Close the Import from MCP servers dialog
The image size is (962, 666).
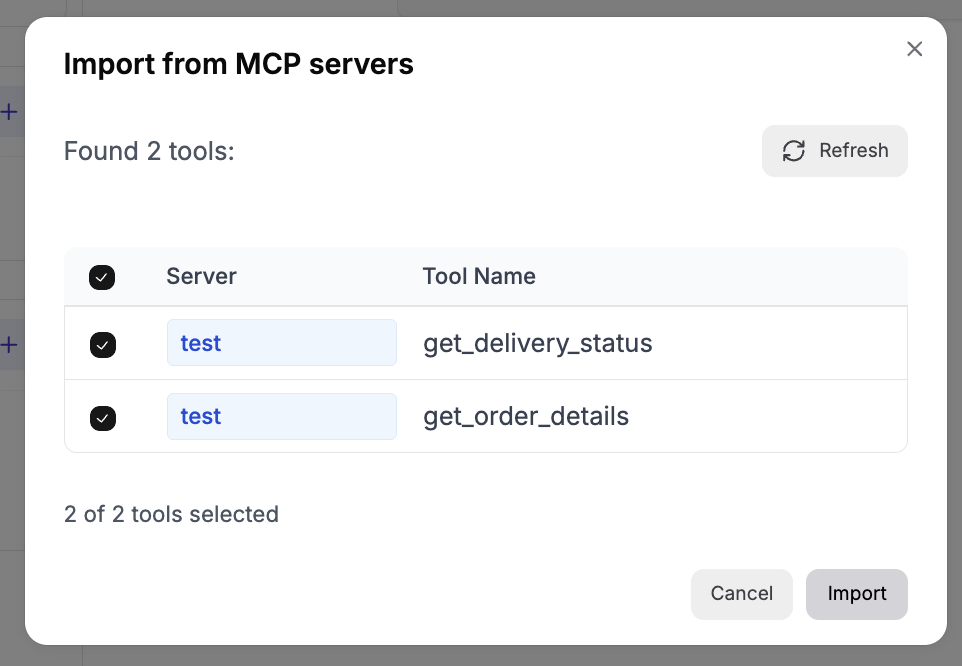point(914,49)
